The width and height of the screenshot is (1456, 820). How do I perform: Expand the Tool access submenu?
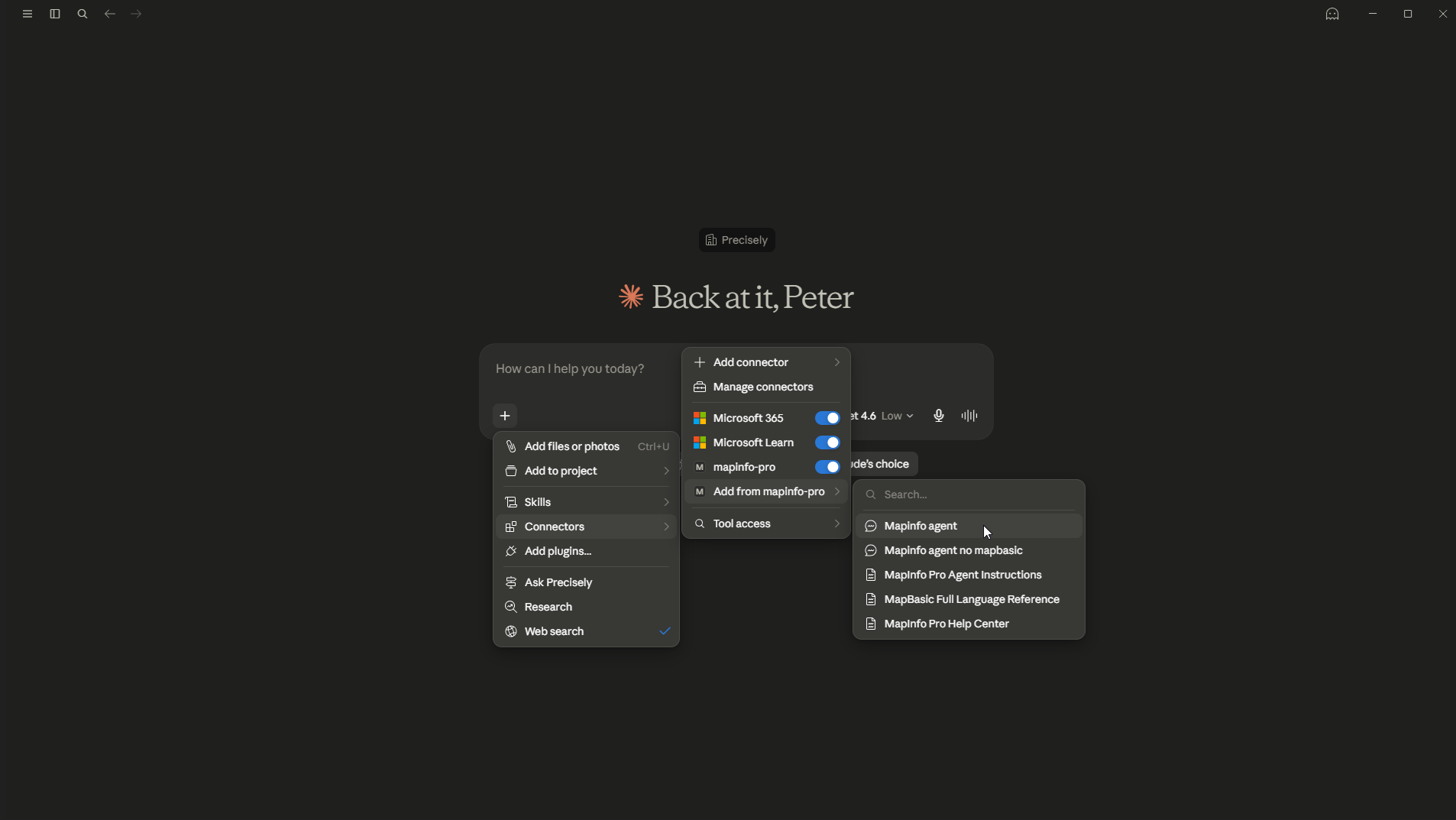click(x=766, y=523)
